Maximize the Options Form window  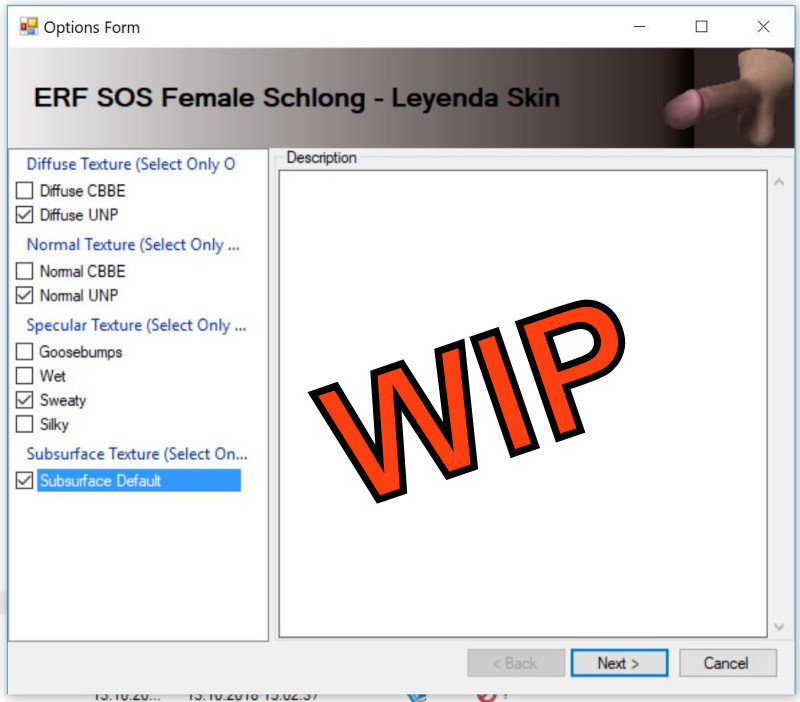coord(702,27)
